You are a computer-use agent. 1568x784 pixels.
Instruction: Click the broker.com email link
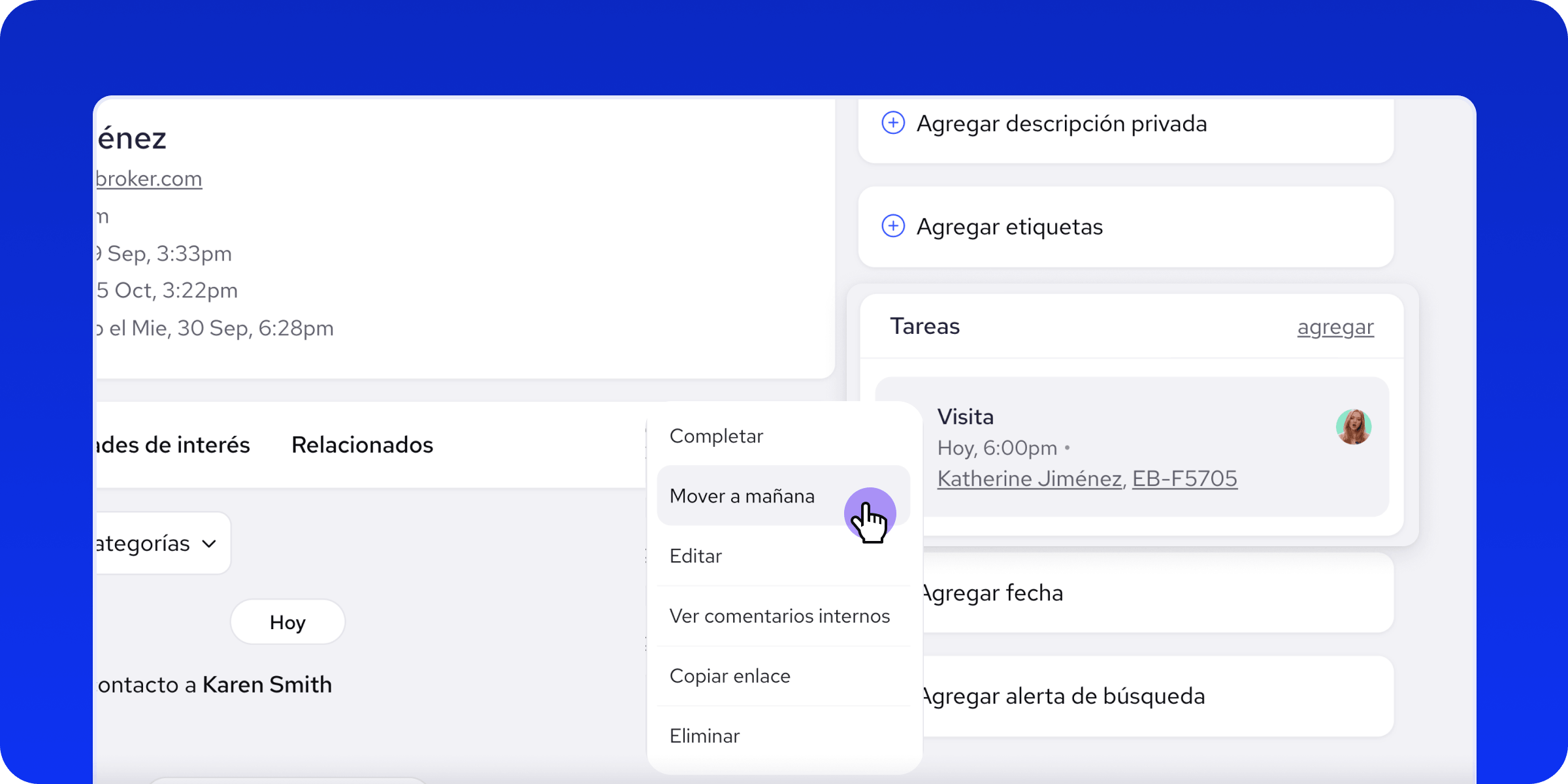[149, 178]
